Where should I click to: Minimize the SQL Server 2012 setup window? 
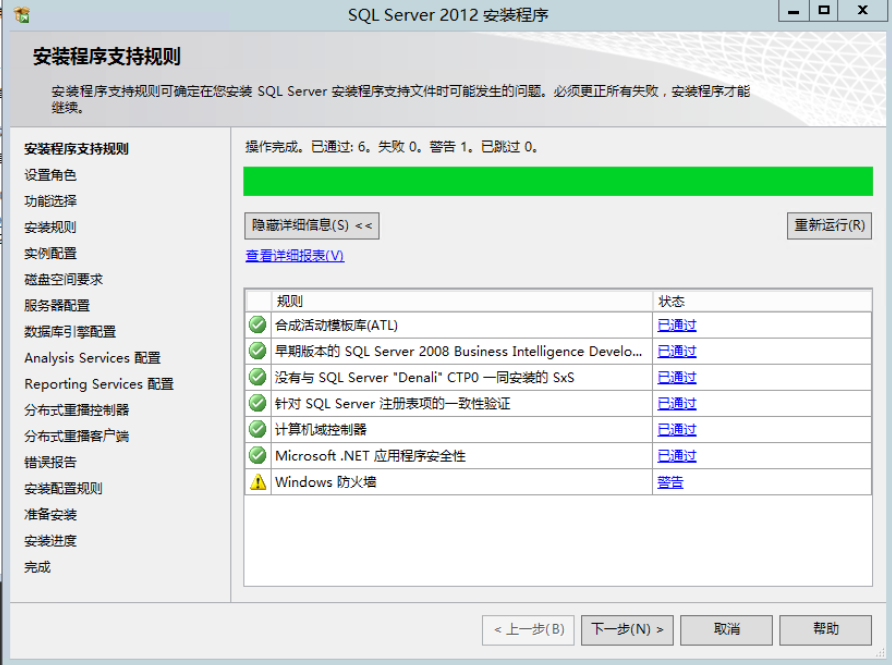coord(794,11)
